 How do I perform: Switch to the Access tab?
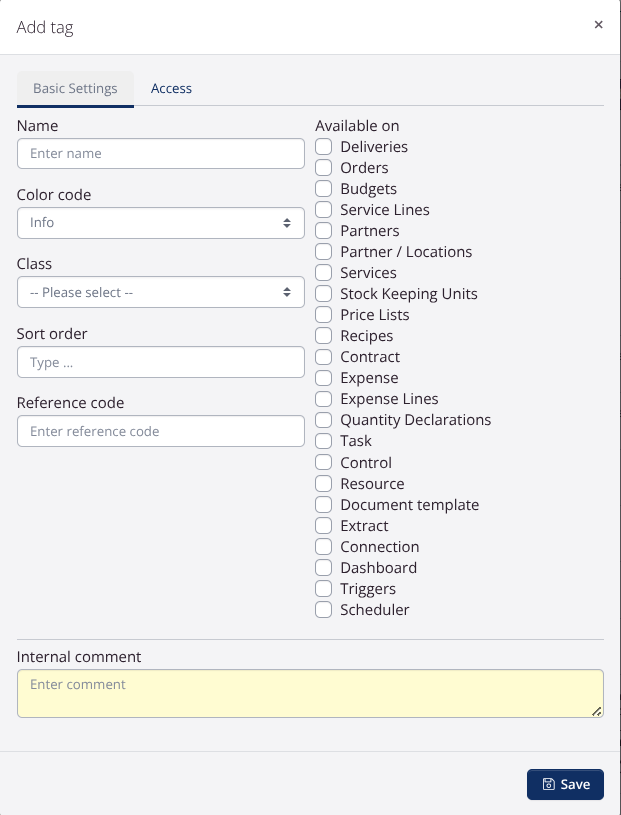coord(171,88)
